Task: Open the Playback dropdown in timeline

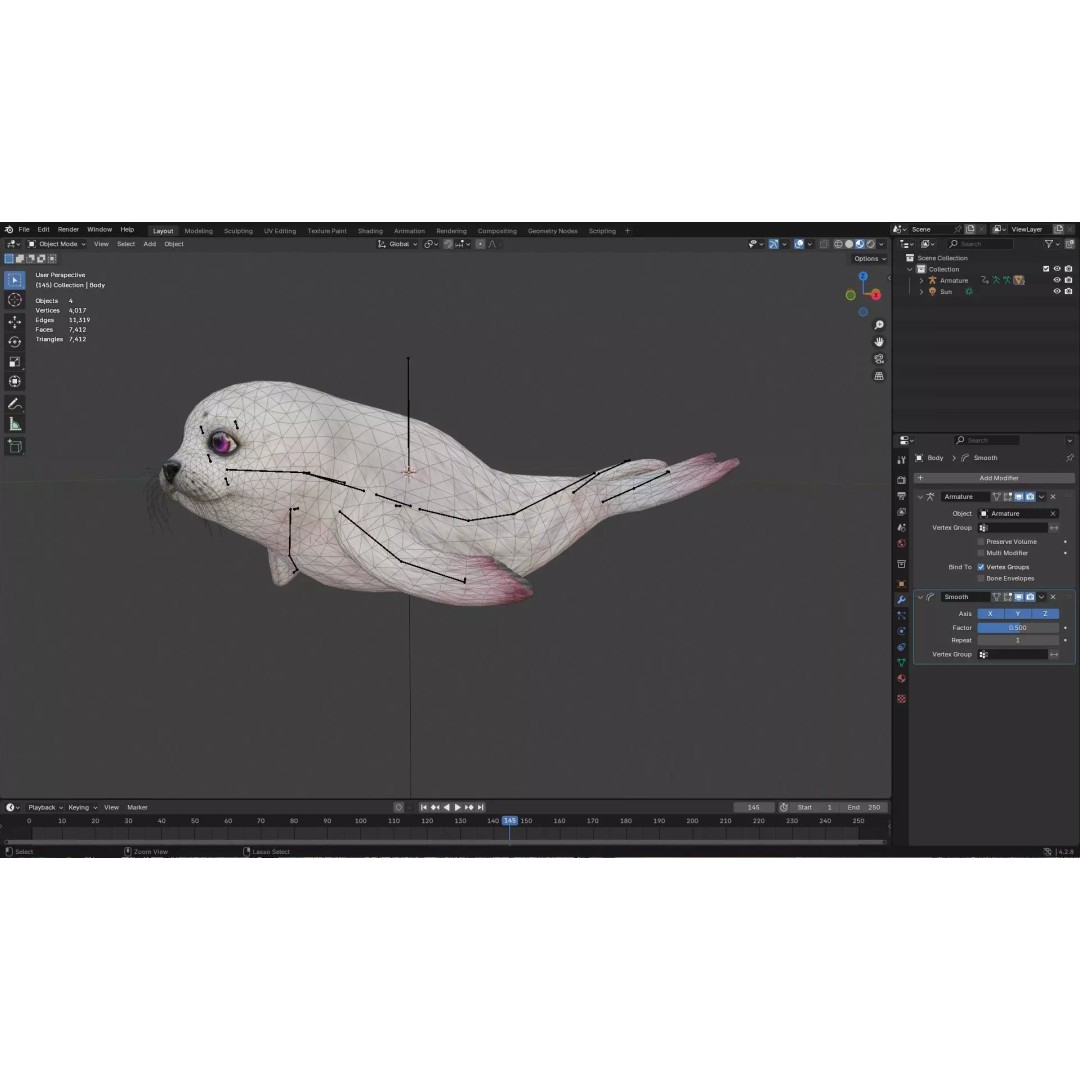Action: pos(45,807)
